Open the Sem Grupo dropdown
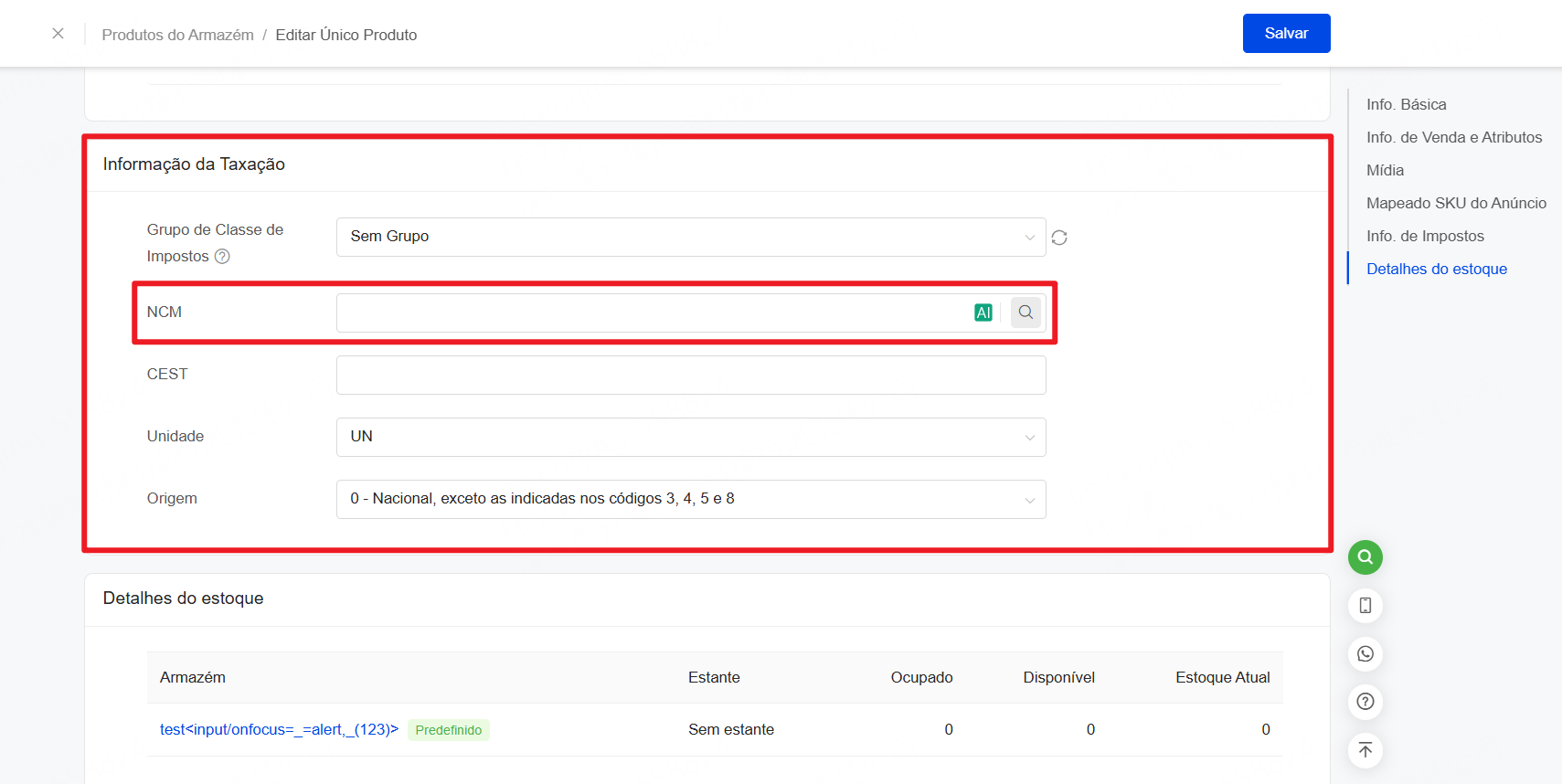The image size is (1562, 784). [x=690, y=237]
